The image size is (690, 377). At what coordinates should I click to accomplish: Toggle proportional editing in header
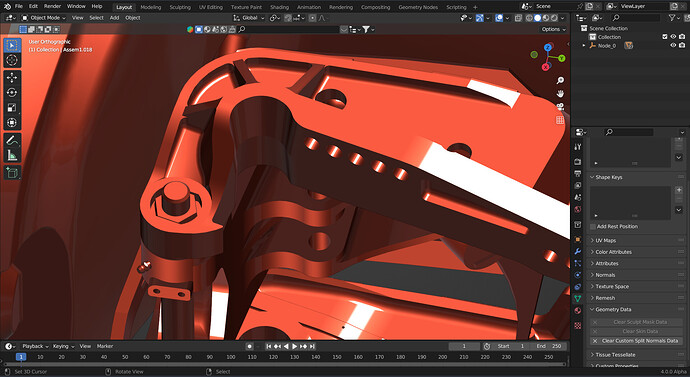coord(312,18)
